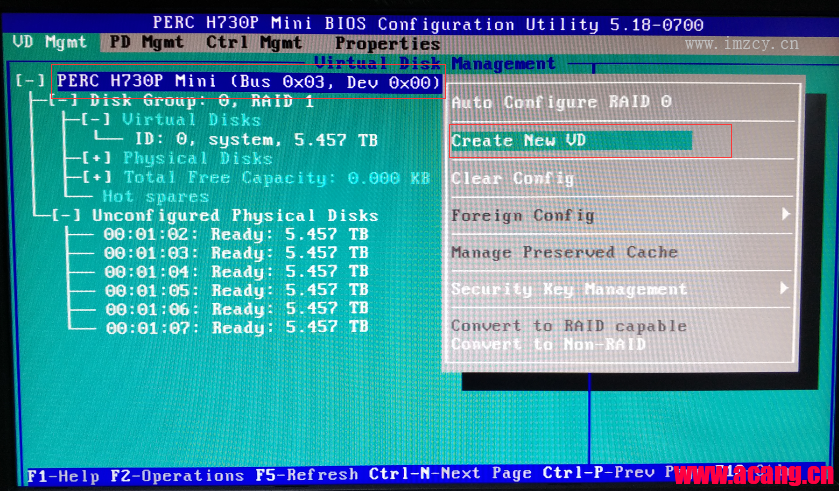The width and height of the screenshot is (839, 491).
Task: Click the Foreign Config submenu arrow
Action: 785,214
